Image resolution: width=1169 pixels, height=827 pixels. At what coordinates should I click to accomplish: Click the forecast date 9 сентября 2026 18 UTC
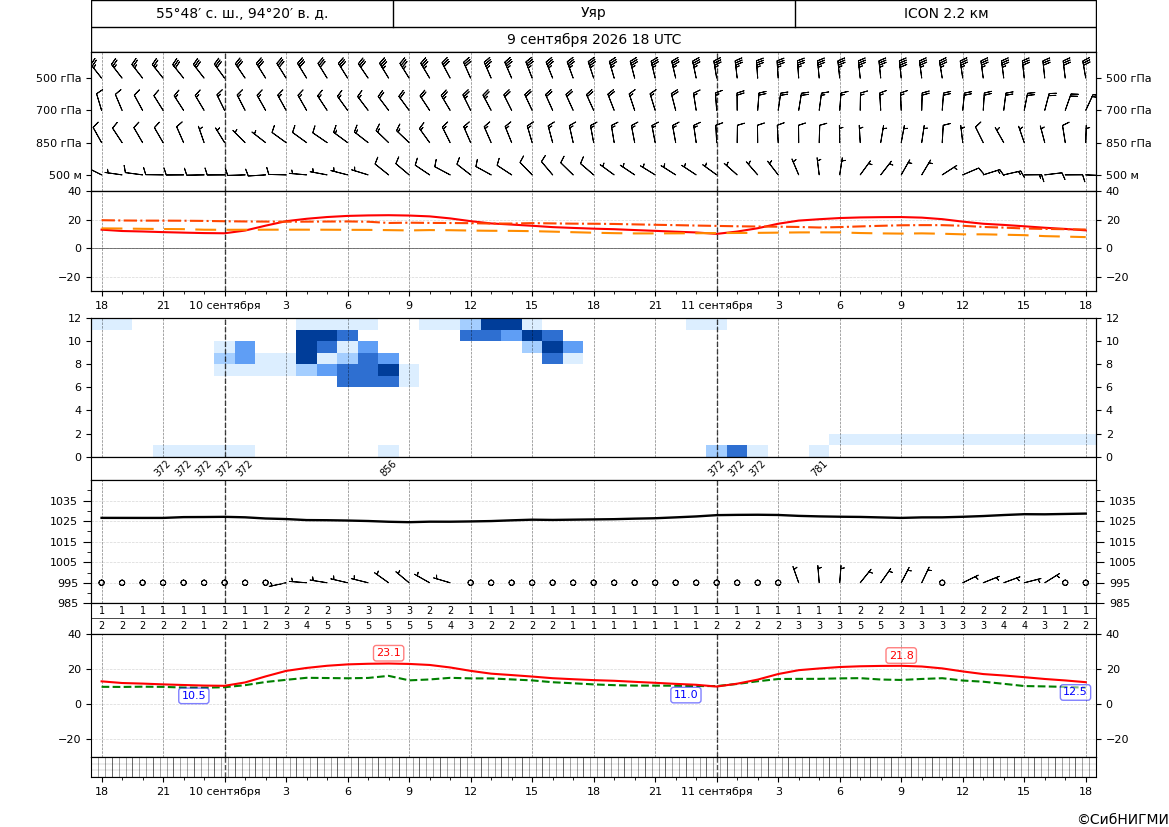pos(593,40)
